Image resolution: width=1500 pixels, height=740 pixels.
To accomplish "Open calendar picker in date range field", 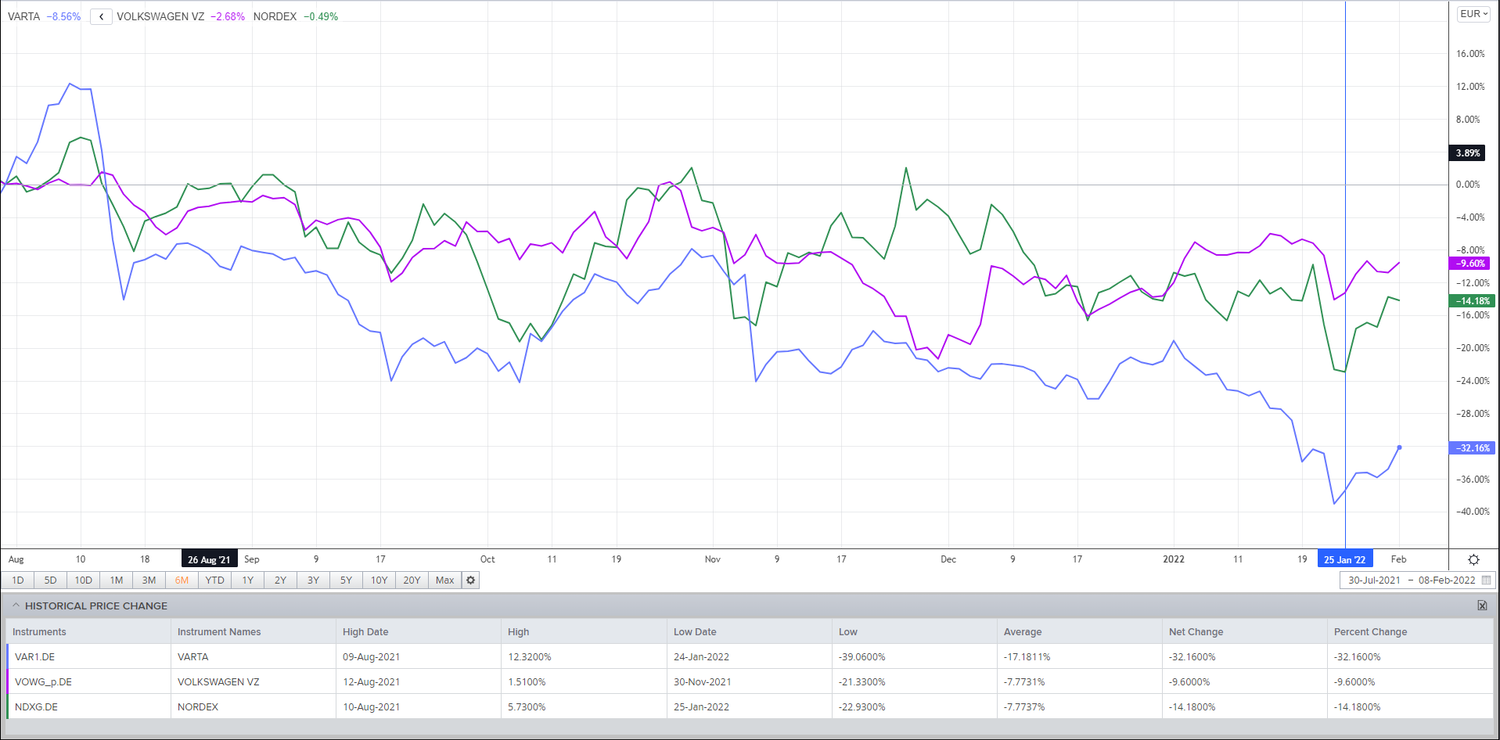I will [x=1486, y=580].
